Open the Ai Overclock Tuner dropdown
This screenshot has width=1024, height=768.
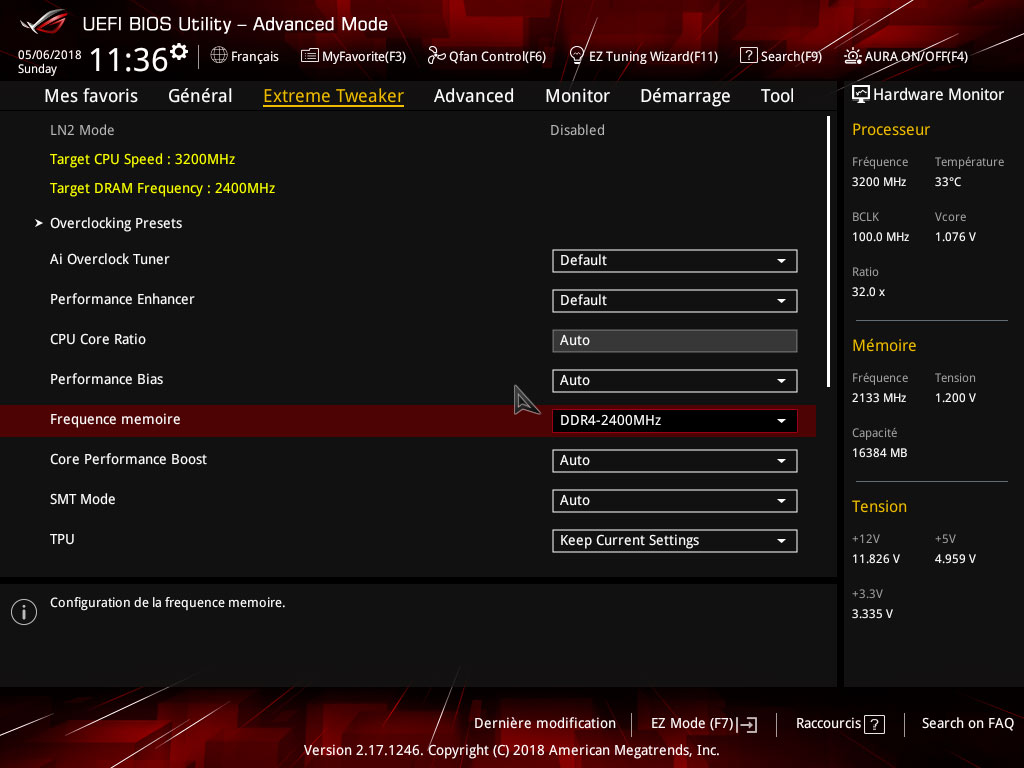click(x=675, y=261)
